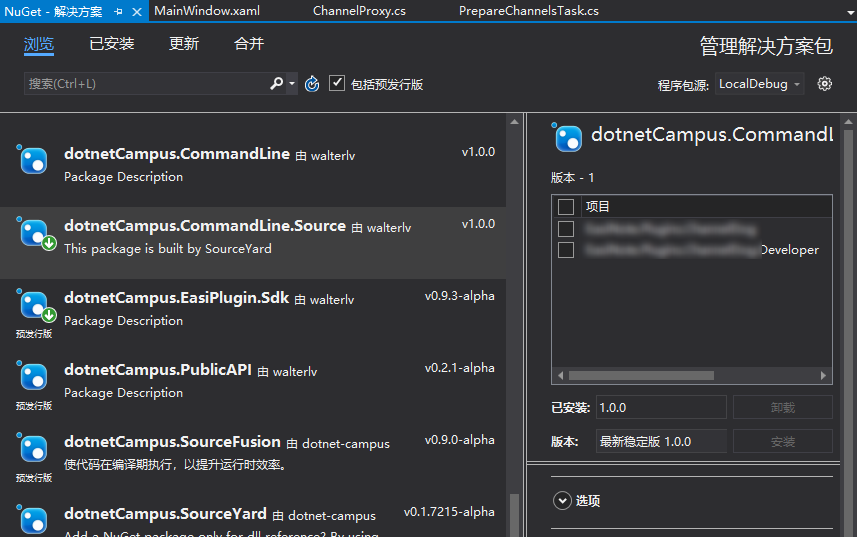Click detail panel scroll up arrow
857x537 pixels.
click(848, 122)
